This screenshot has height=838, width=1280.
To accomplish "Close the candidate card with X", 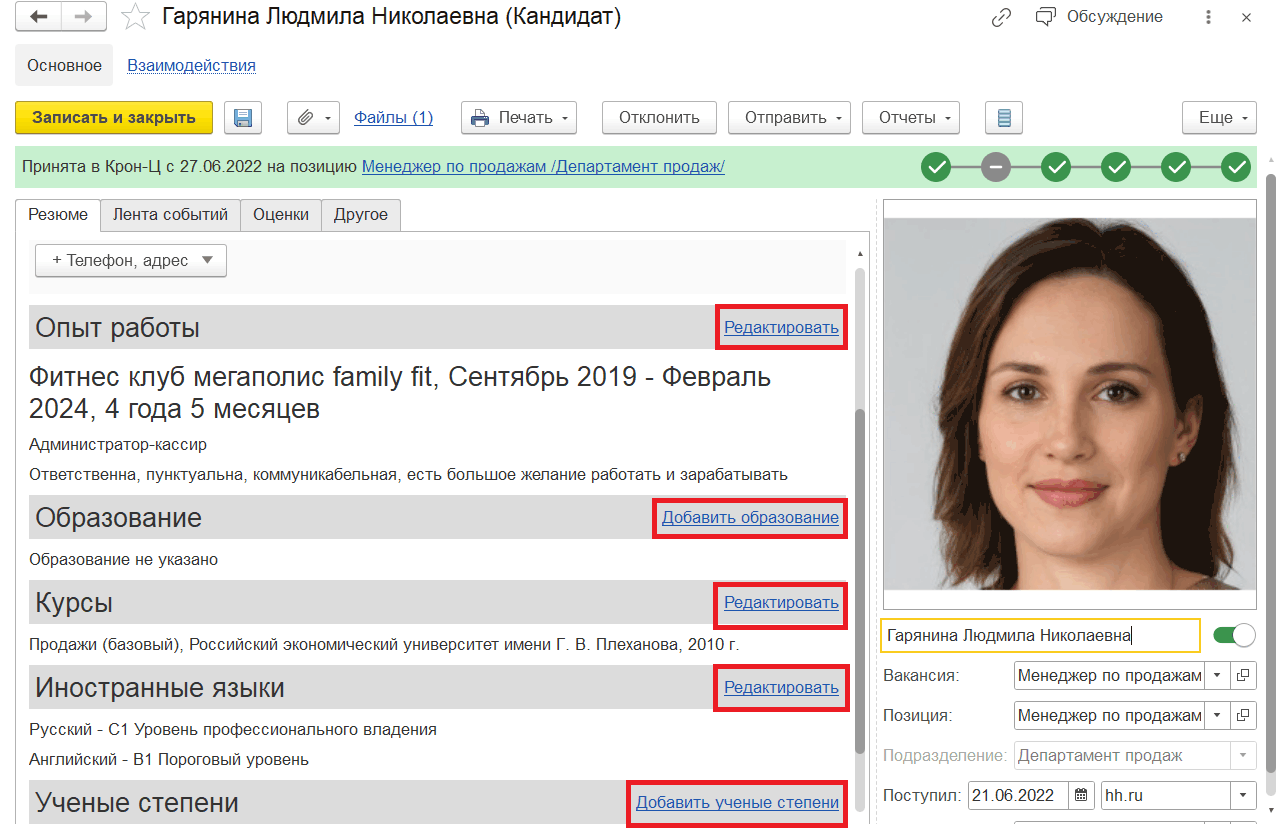I will (1246, 17).
